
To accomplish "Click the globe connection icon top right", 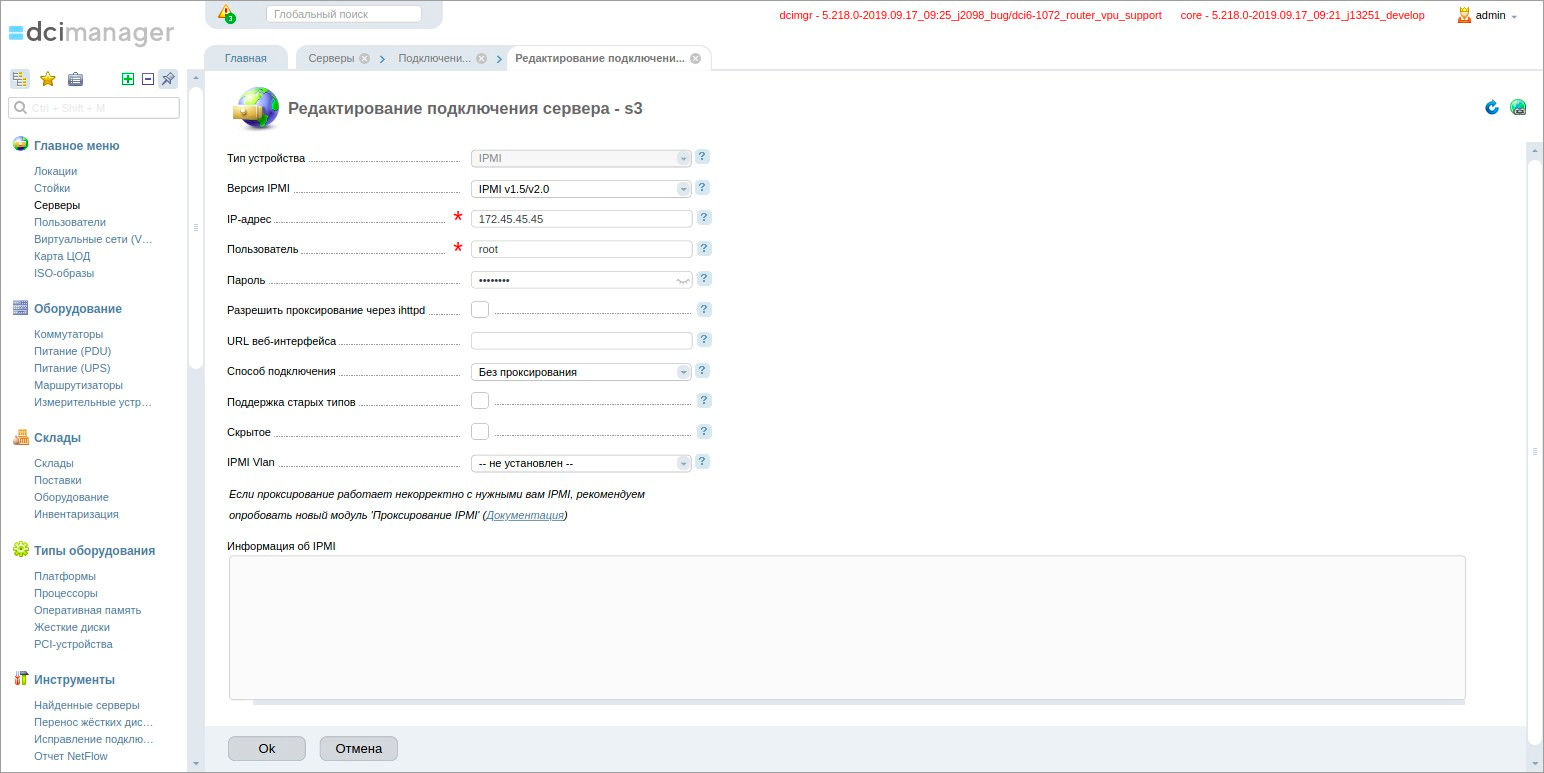I will tap(1518, 107).
